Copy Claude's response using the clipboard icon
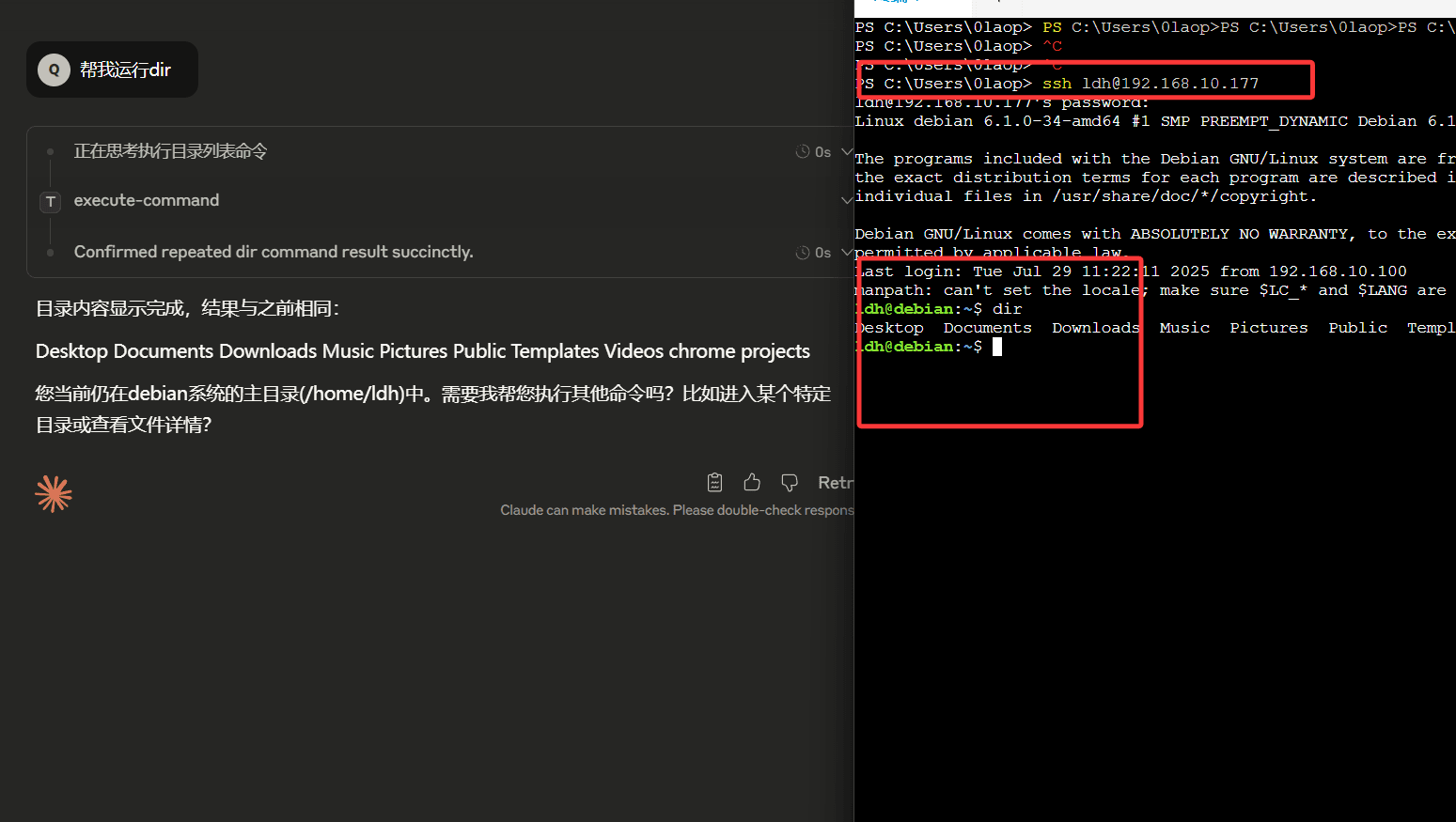Viewport: 1456px width, 822px height. click(x=714, y=482)
